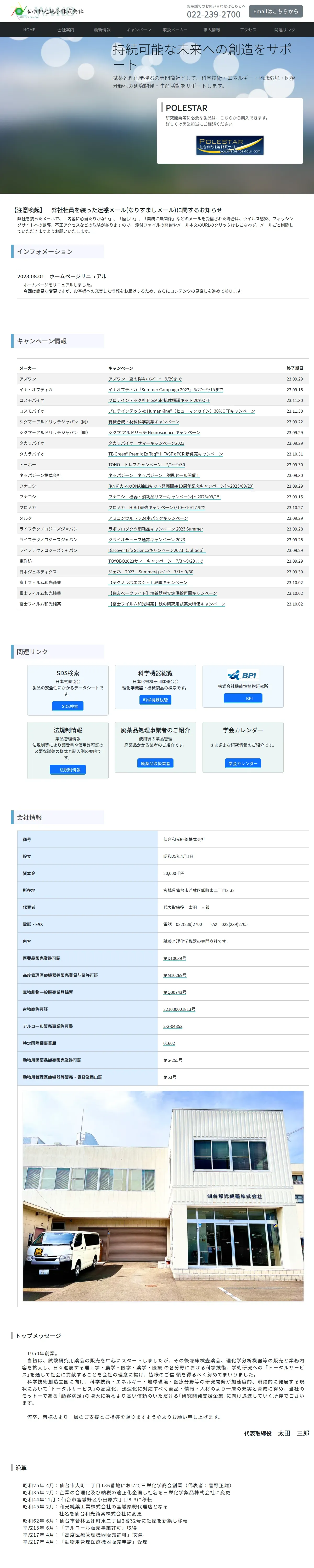The image size is (314, 1568).
Task: Select the 2023.08.01 ホームページリニューアル heading
Action: (61, 276)
